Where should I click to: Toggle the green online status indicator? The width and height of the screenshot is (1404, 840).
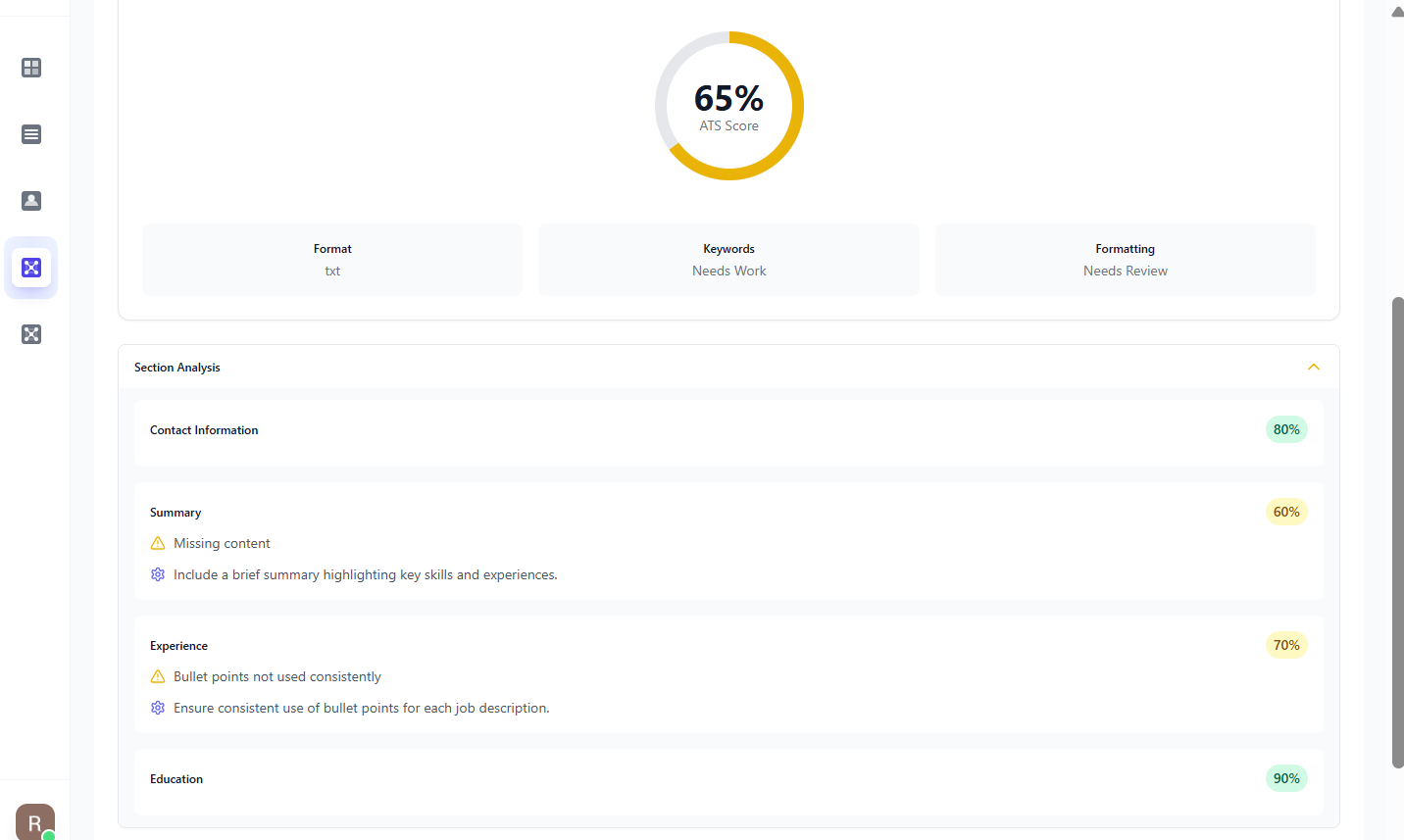pyautogui.click(x=47, y=836)
